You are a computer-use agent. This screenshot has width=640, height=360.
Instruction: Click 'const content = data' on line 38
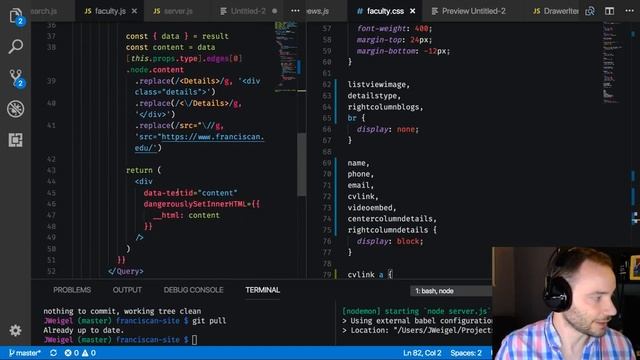pos(171,47)
